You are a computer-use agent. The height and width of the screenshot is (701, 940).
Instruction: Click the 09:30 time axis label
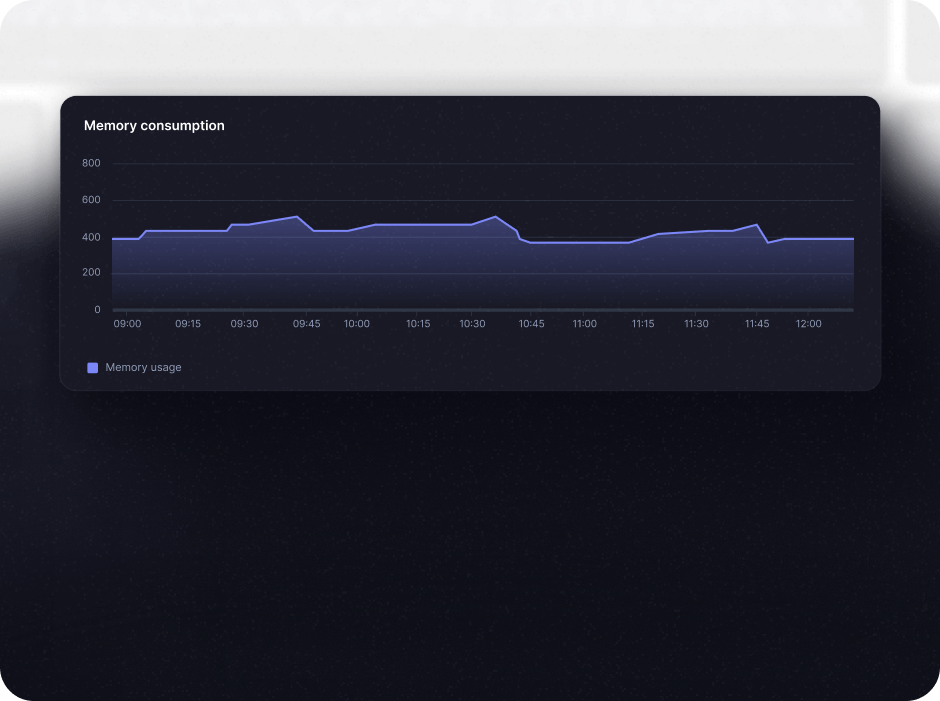(244, 324)
